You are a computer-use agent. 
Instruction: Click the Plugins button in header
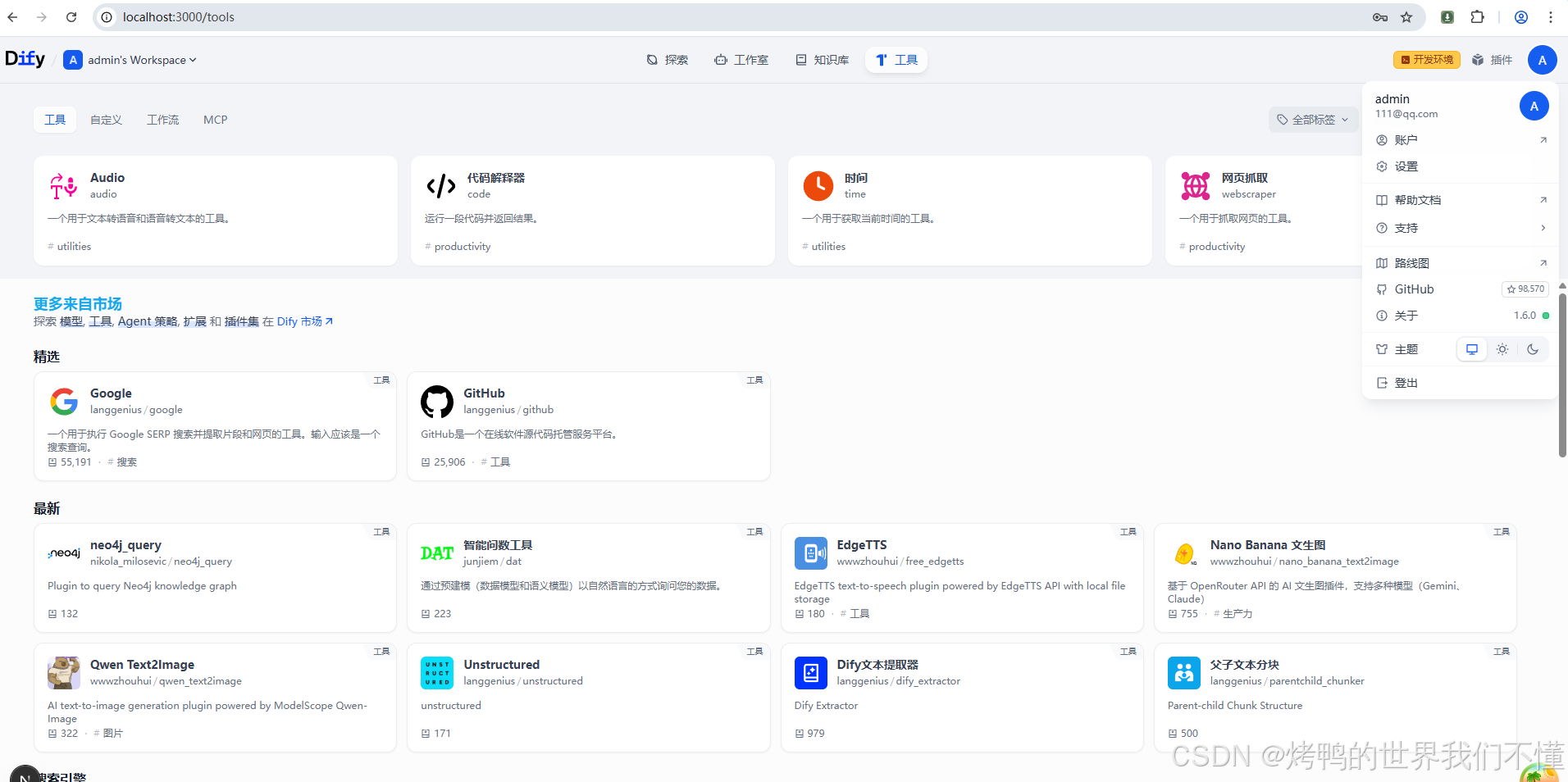click(x=1492, y=60)
